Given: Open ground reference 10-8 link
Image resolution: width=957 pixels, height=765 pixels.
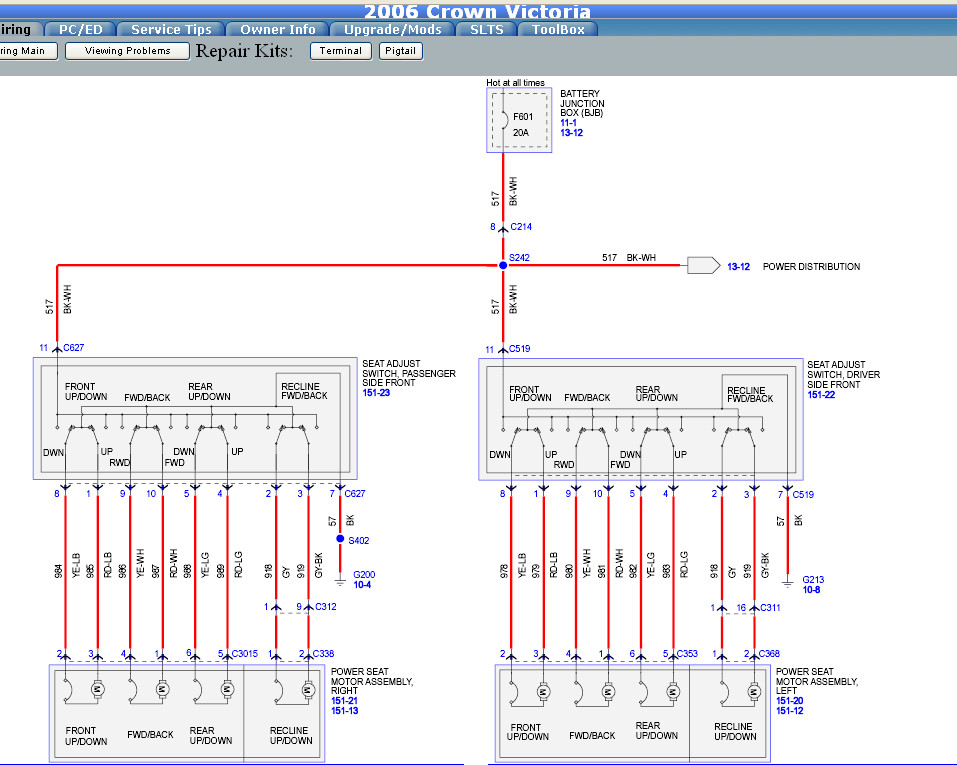Looking at the screenshot, I should point(811,589).
